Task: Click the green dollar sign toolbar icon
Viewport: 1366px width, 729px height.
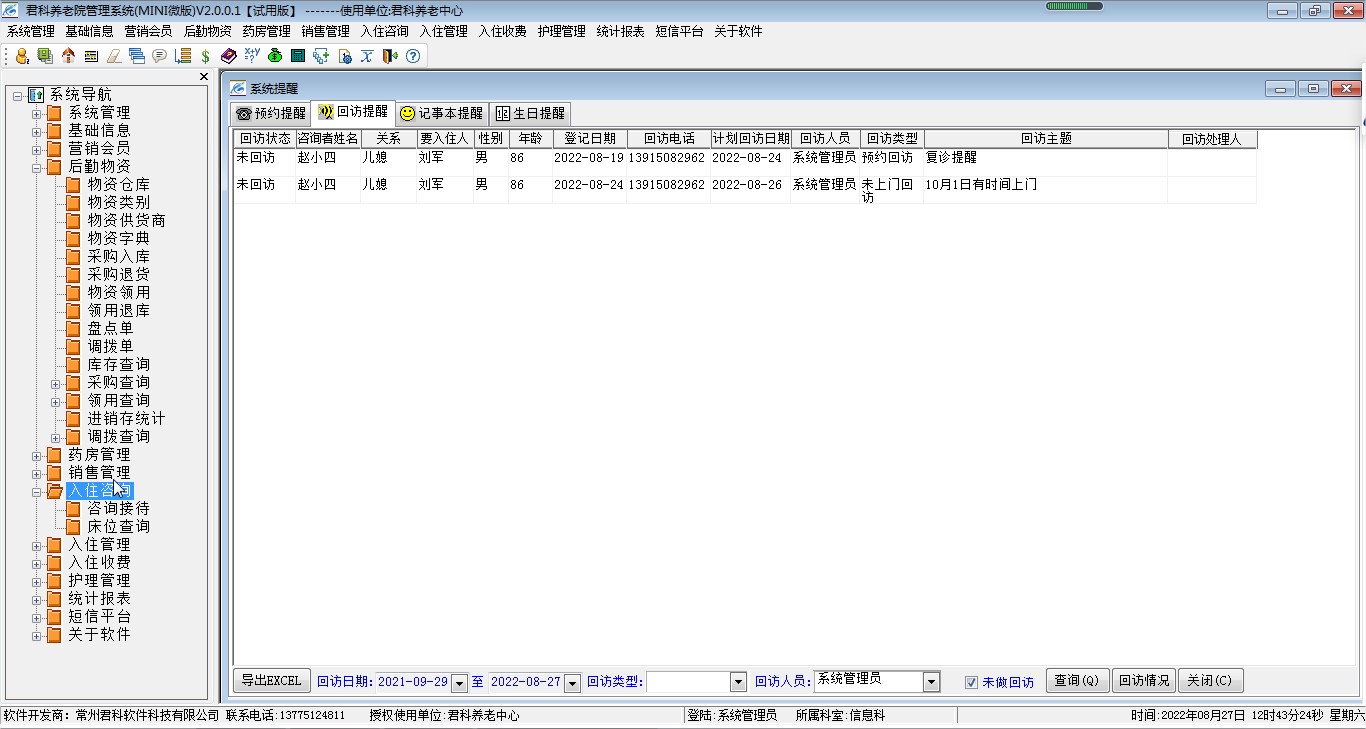Action: coord(205,56)
